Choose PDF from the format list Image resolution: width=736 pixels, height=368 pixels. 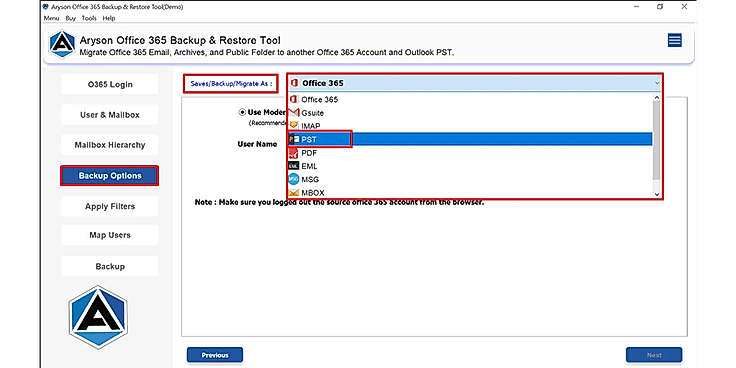tap(470, 153)
